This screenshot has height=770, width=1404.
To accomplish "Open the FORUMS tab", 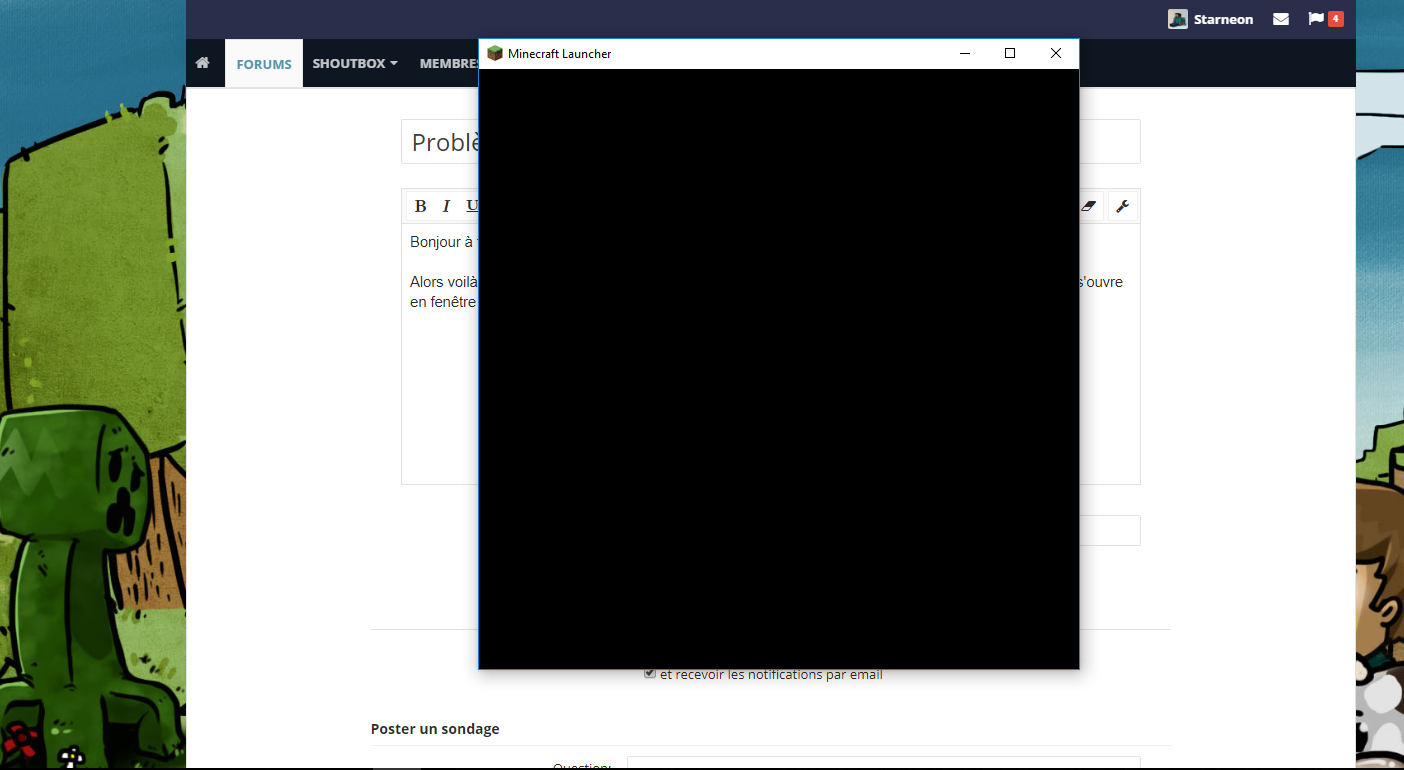I will coord(264,64).
